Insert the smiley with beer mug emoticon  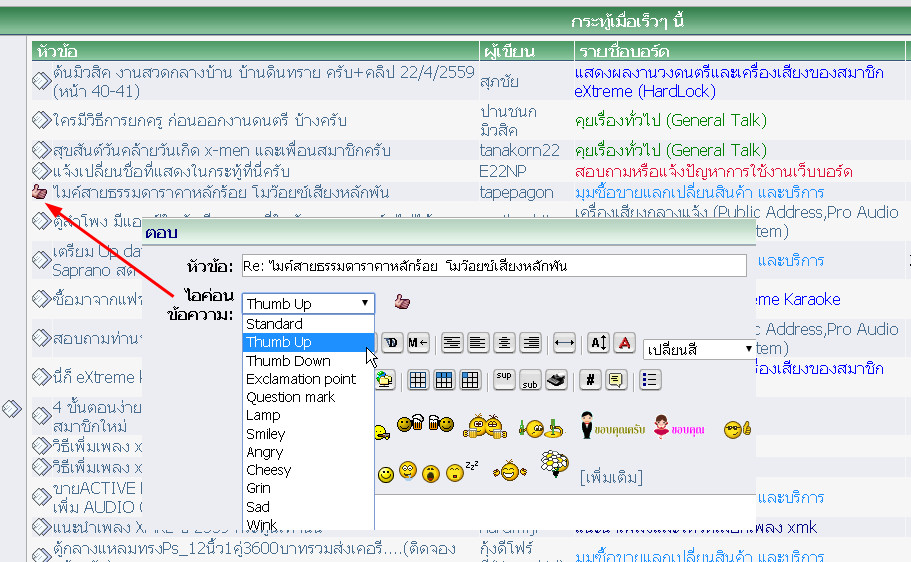point(411,423)
